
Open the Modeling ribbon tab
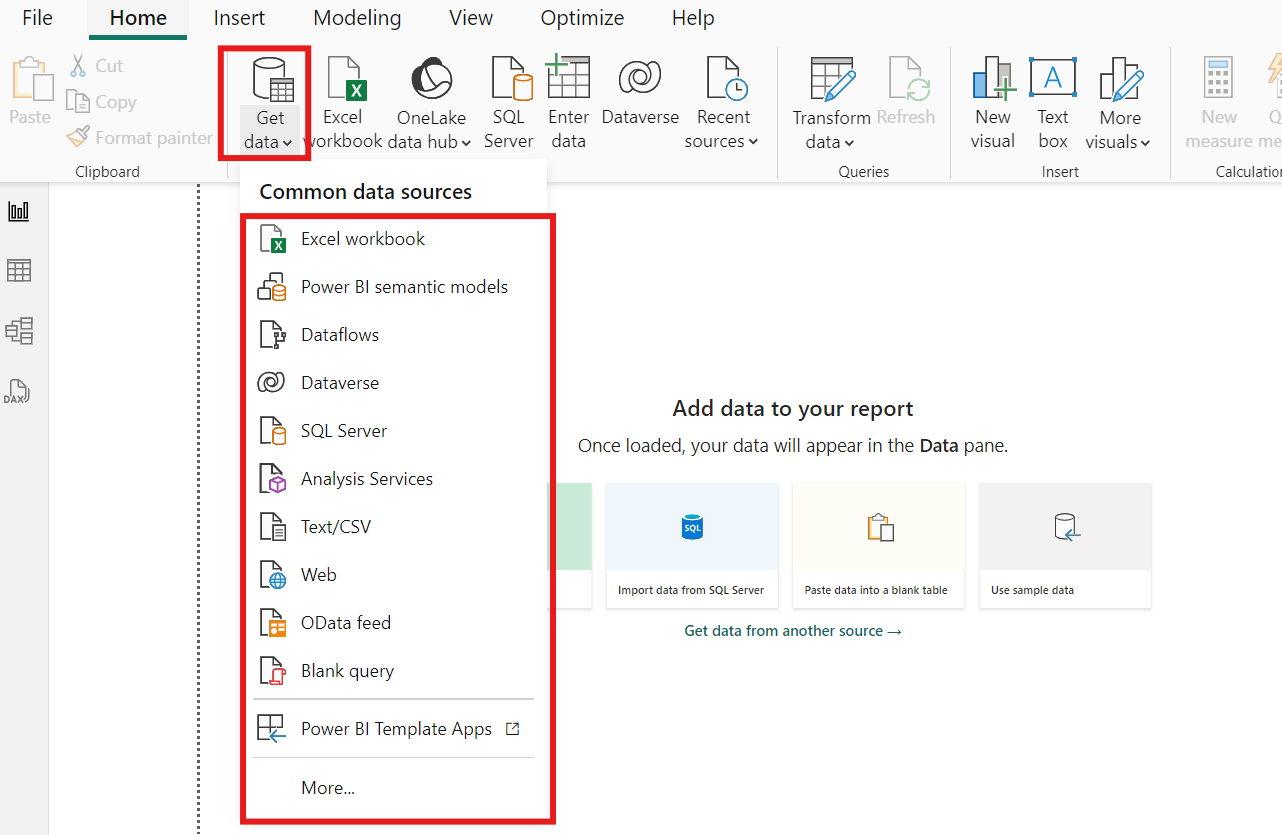[x=357, y=18]
